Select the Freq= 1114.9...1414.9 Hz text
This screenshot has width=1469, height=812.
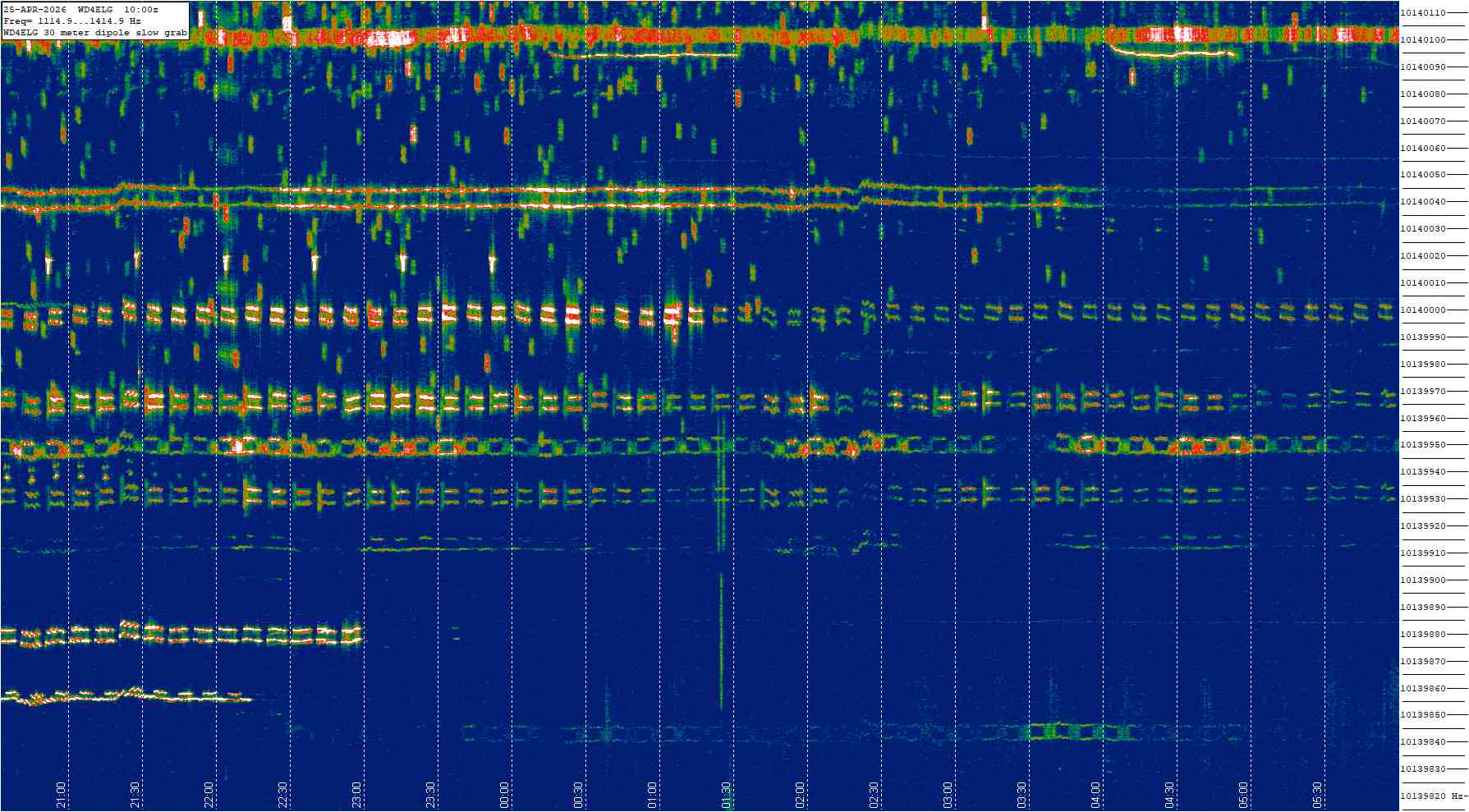coord(72,21)
